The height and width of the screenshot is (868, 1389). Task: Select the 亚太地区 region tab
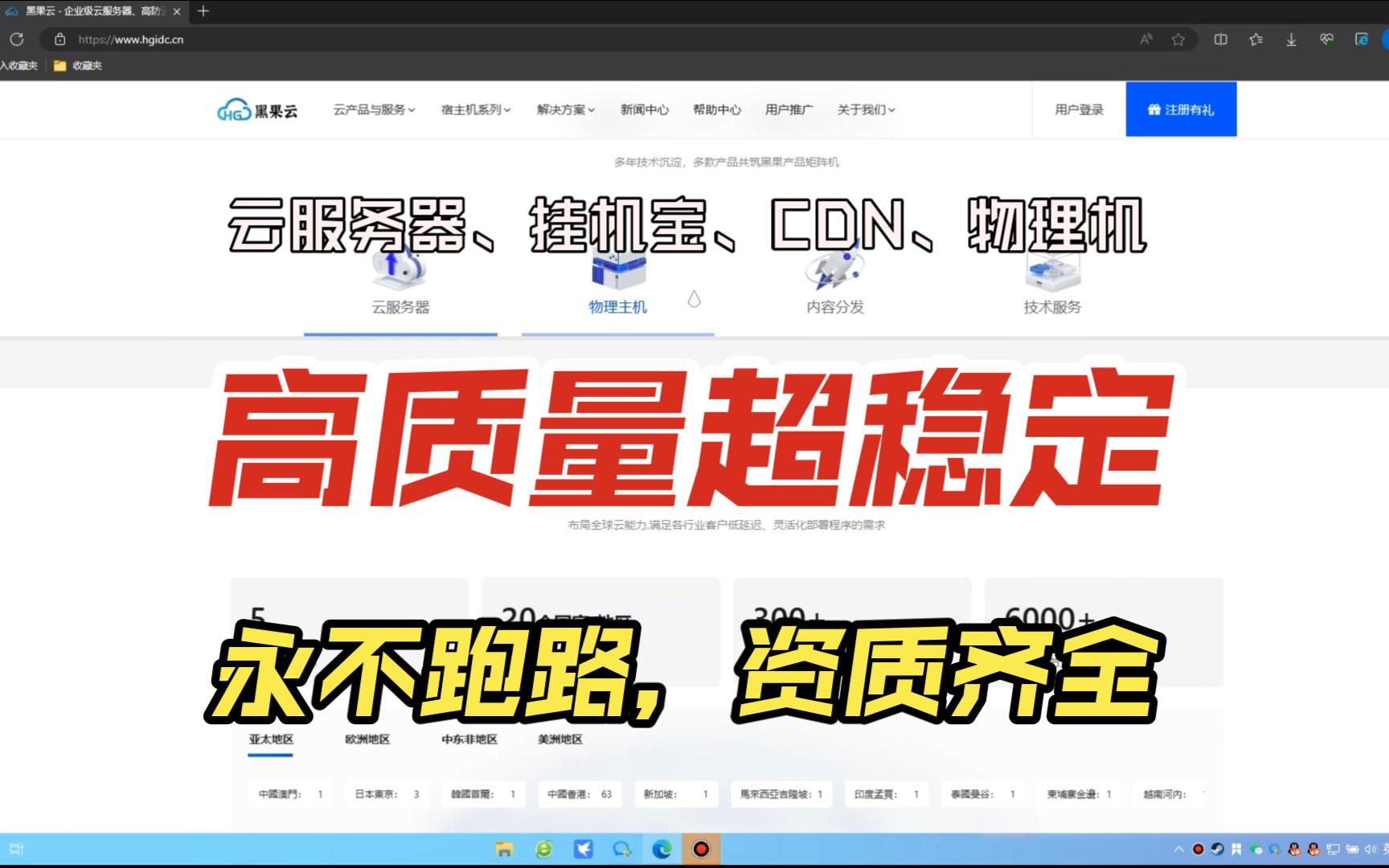pos(271,739)
